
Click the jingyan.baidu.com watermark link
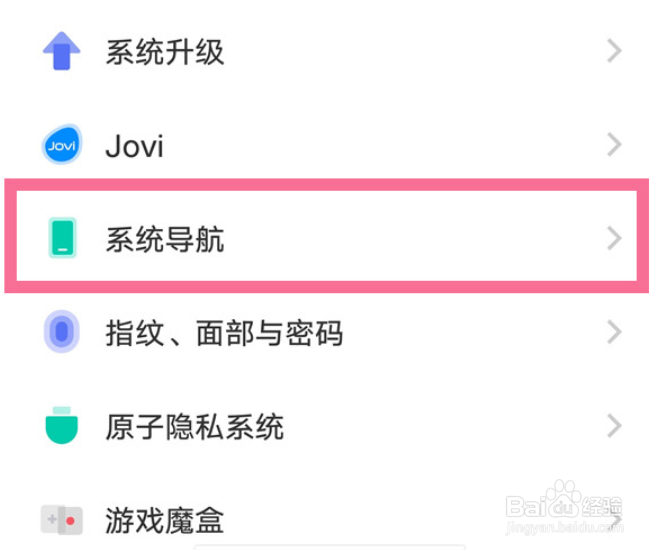pos(564,527)
